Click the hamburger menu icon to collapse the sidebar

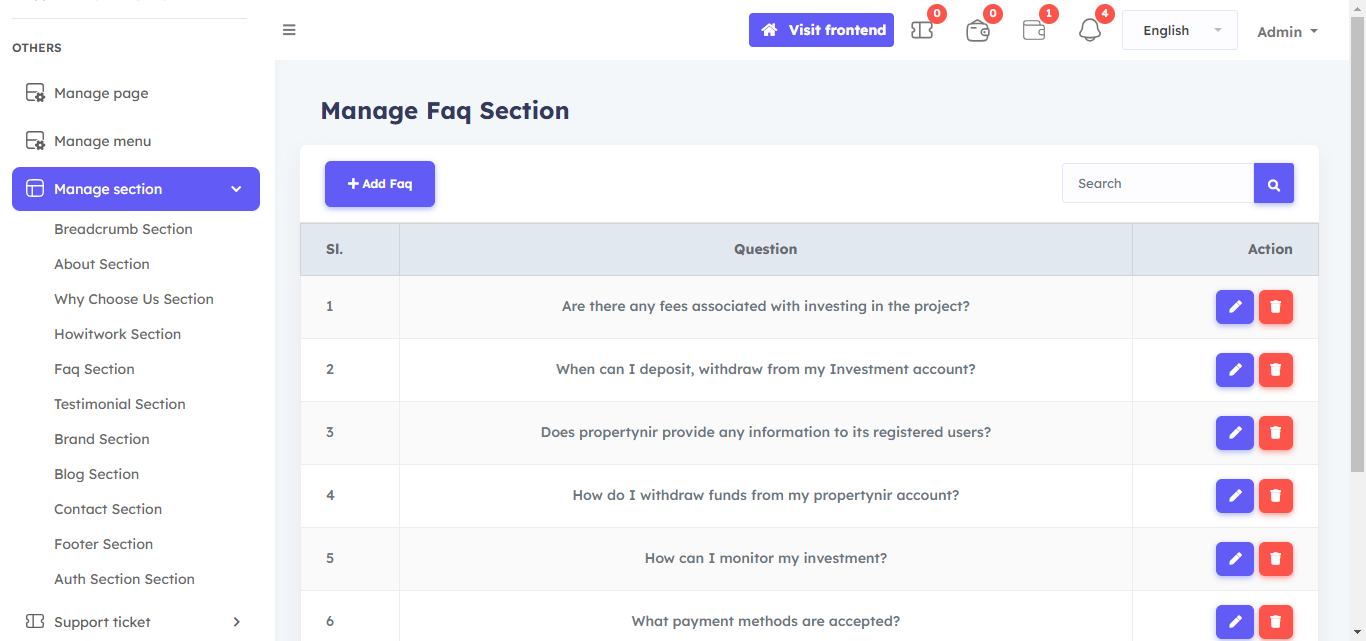pos(289,30)
